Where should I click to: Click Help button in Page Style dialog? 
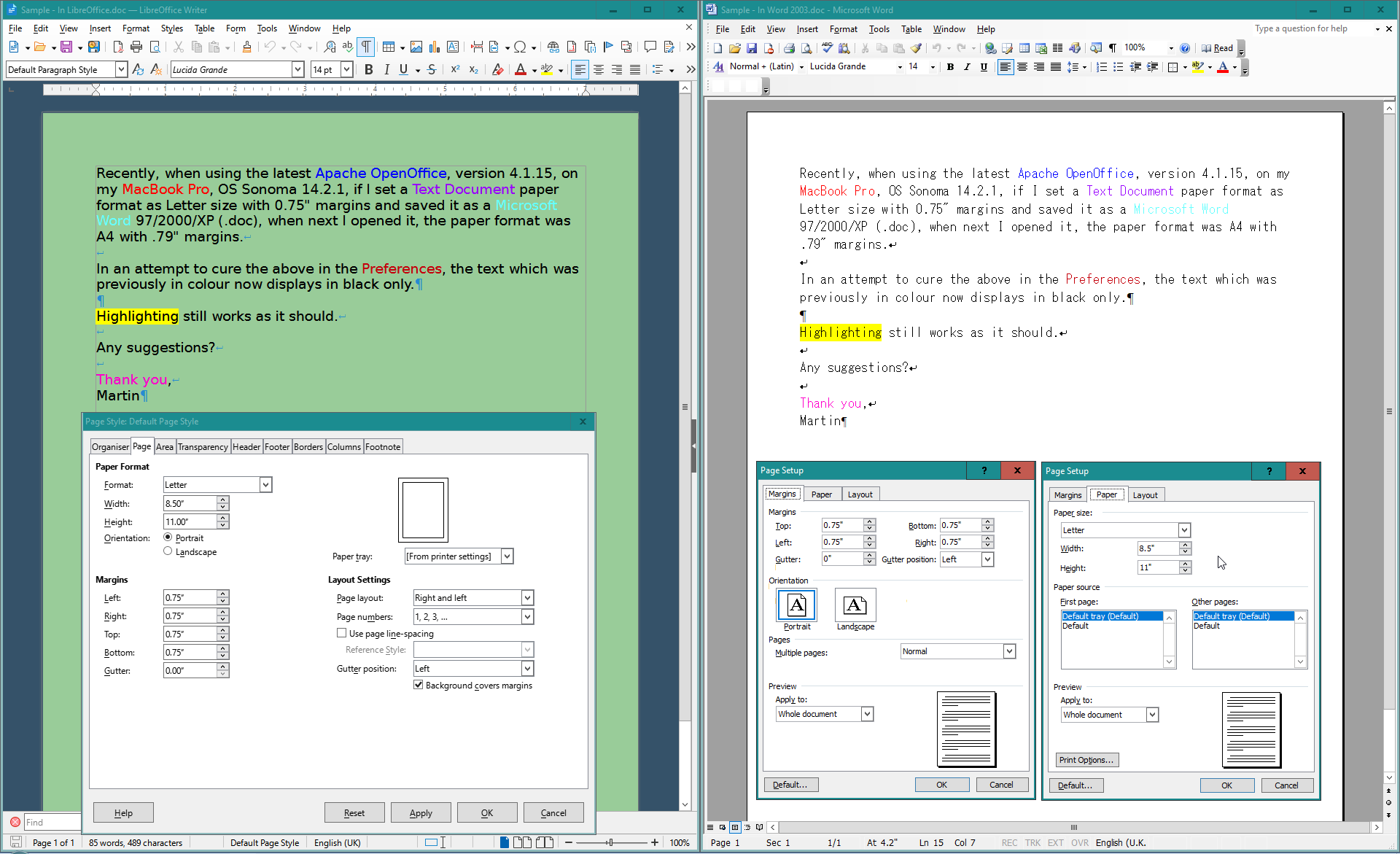pos(123,812)
